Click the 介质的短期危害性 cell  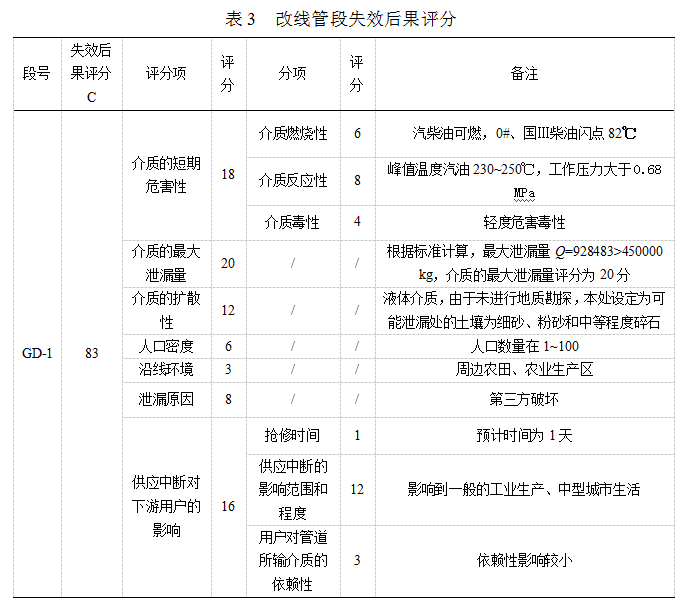click(x=166, y=174)
